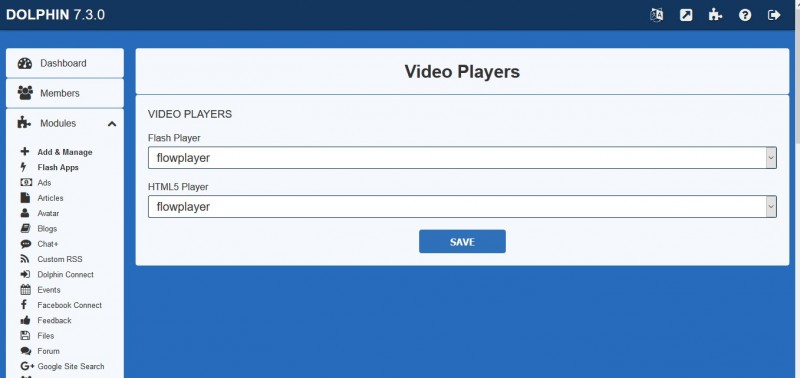Click the Modules puzzle icon in sidebar
Screen dimensions: 800x378
click(x=24, y=123)
